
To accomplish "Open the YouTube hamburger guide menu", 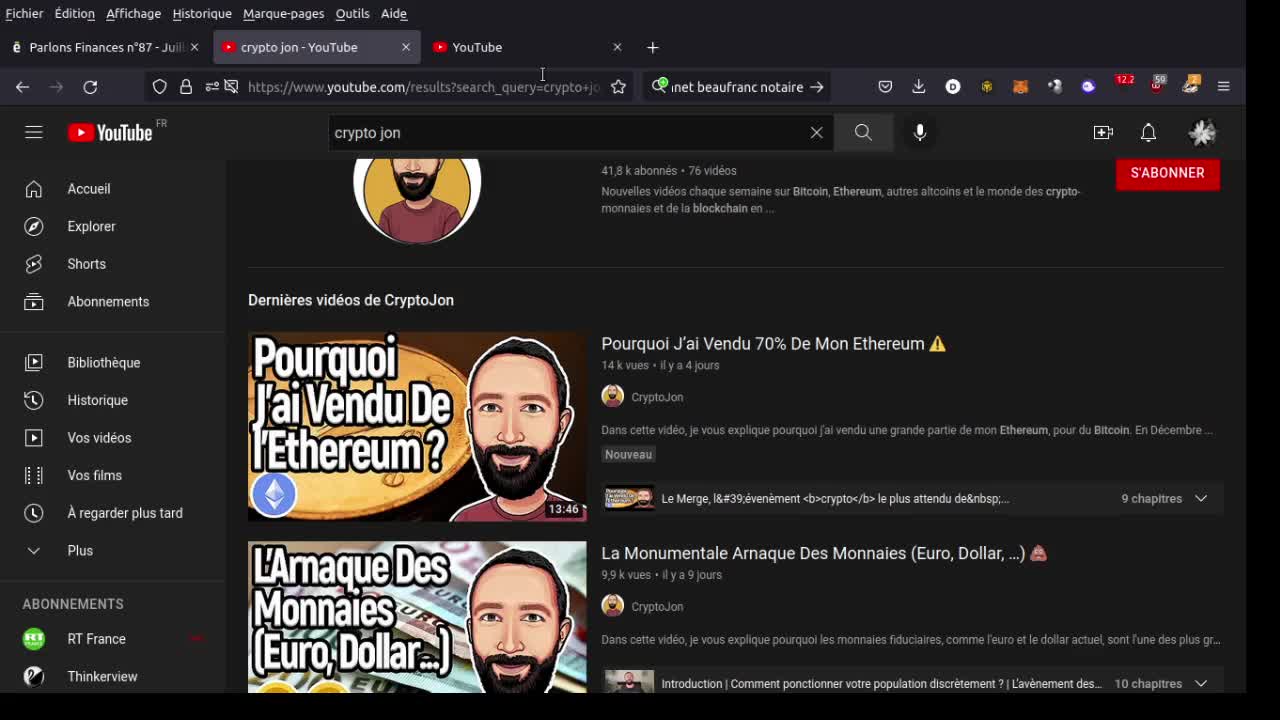I will click(34, 132).
